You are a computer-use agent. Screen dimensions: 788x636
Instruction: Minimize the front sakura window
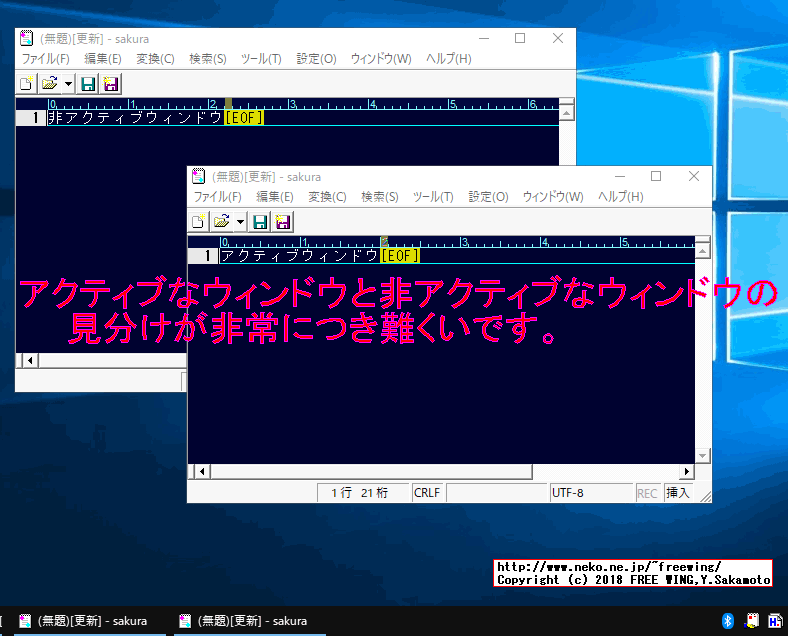tap(620, 176)
